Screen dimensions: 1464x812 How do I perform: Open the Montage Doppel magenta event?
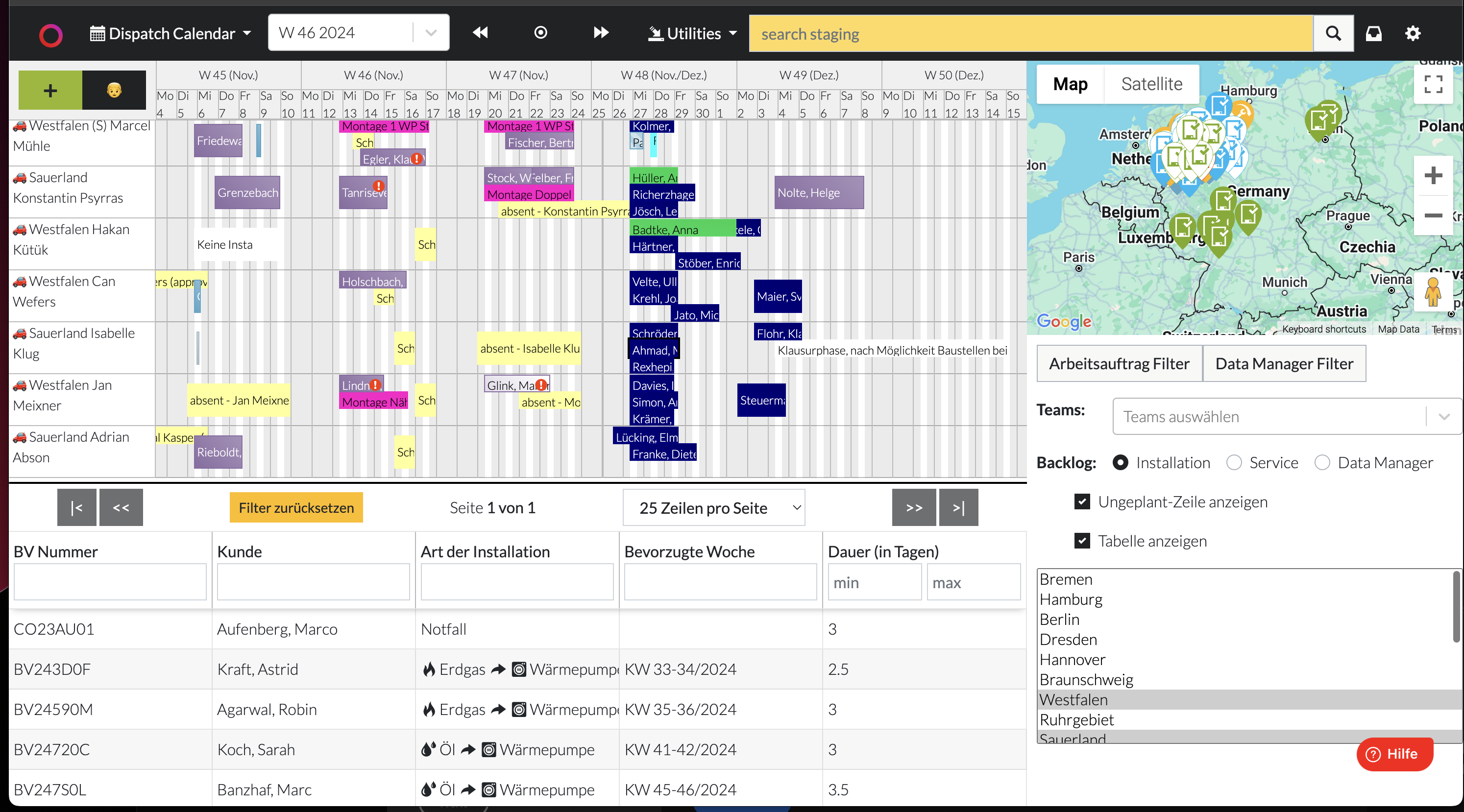tap(529, 194)
